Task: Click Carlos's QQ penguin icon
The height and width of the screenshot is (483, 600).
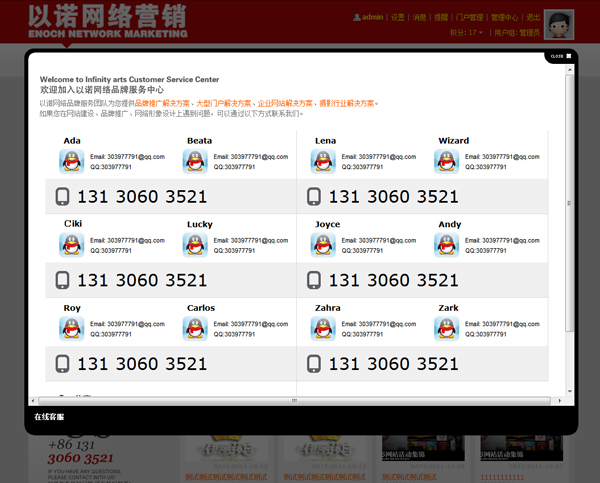Action: [195, 328]
